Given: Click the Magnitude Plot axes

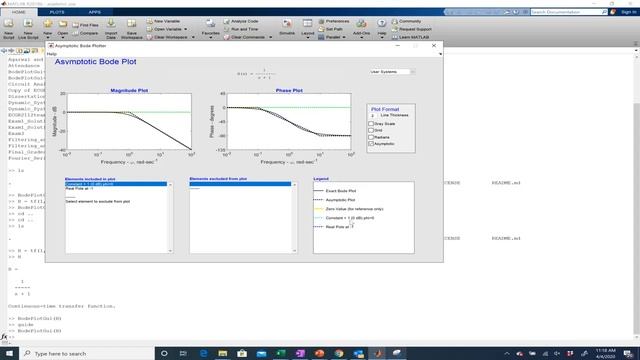Looking at the screenshot, I should tap(129, 121).
